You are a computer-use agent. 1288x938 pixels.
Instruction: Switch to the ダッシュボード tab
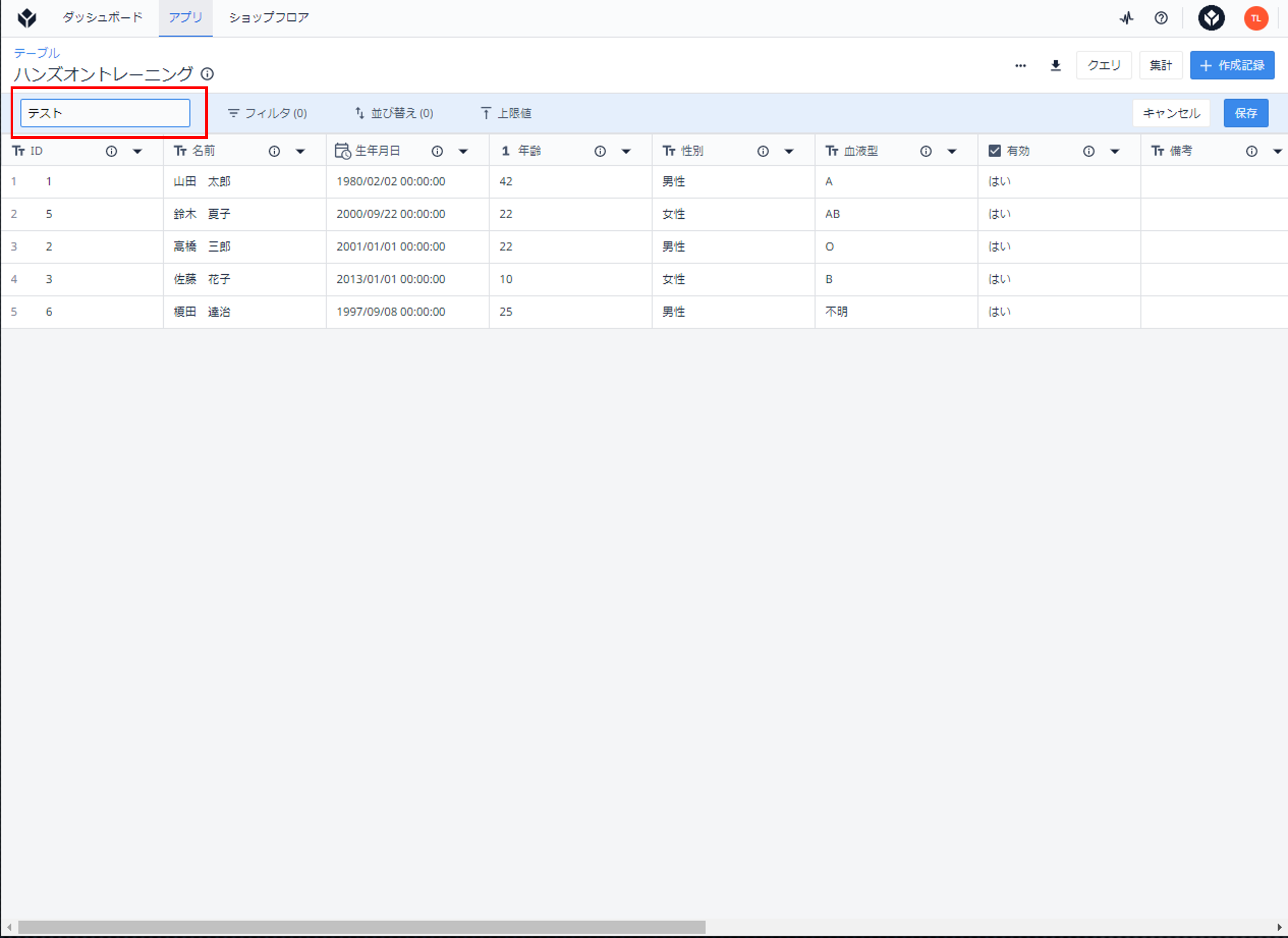click(102, 17)
